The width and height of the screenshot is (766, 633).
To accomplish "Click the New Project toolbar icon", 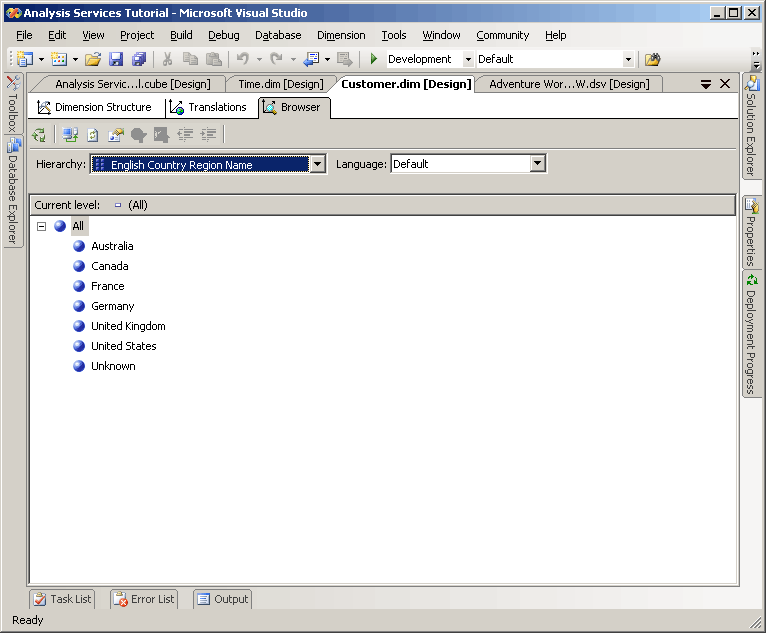I will point(25,59).
